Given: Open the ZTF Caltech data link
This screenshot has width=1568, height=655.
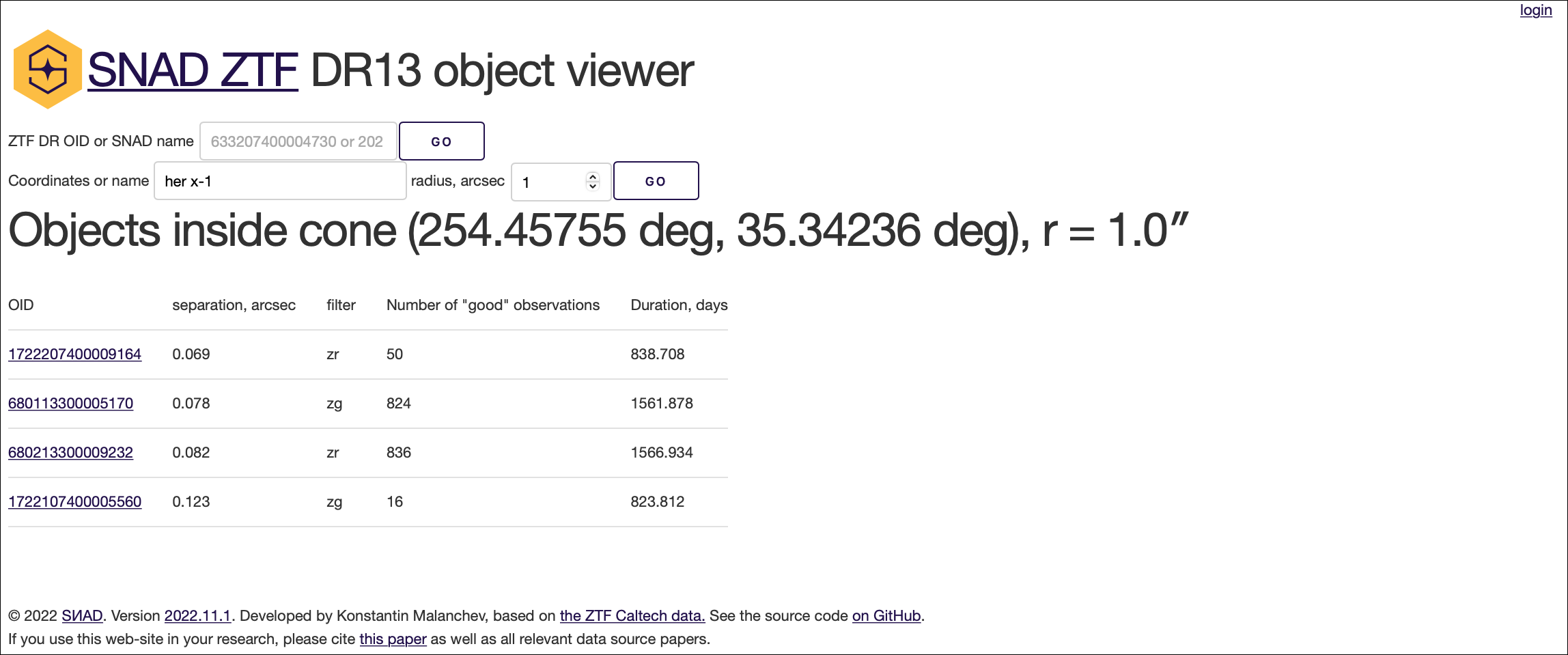Looking at the screenshot, I should click(x=632, y=616).
